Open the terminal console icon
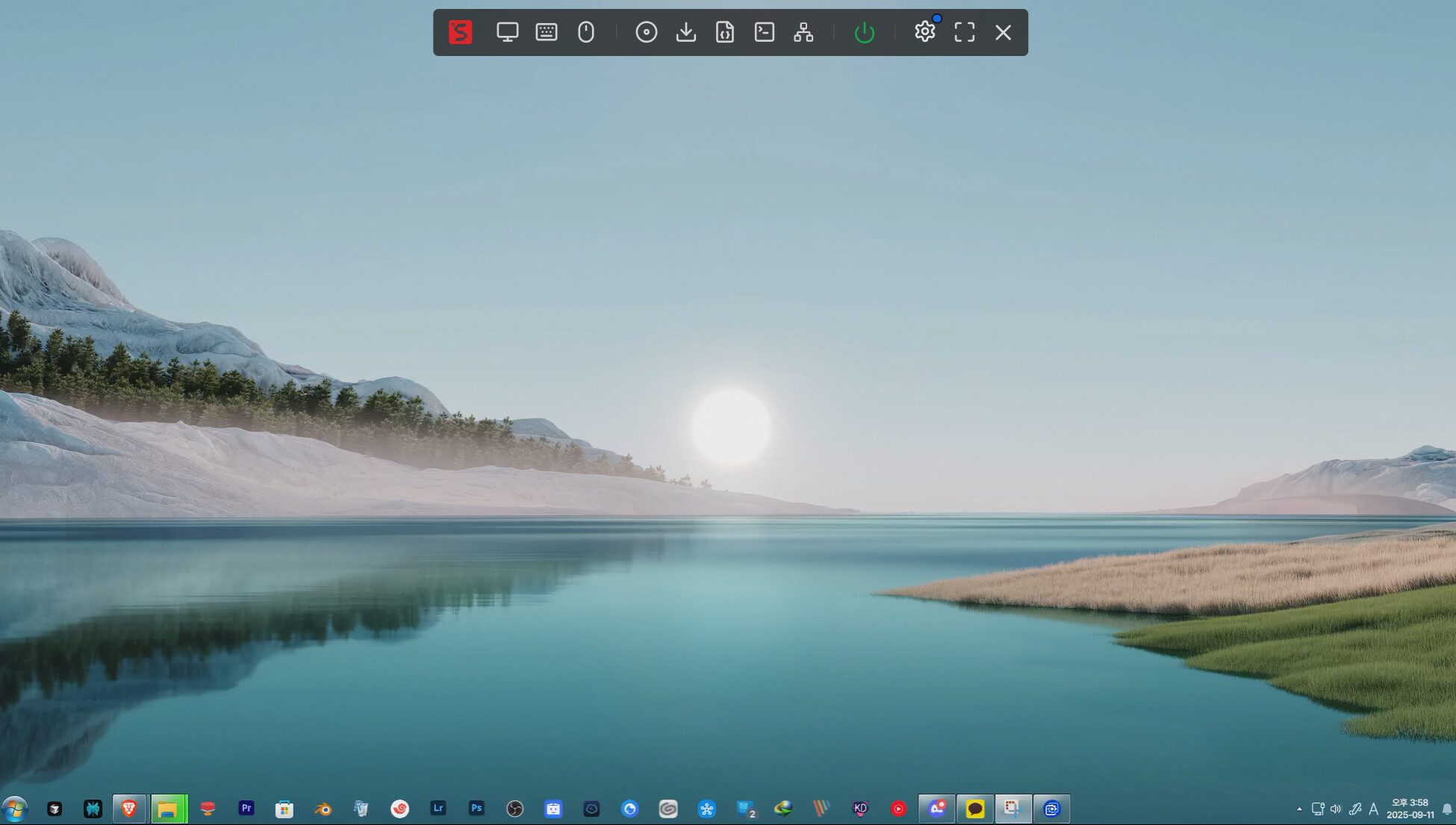This screenshot has height=825, width=1456. click(765, 32)
